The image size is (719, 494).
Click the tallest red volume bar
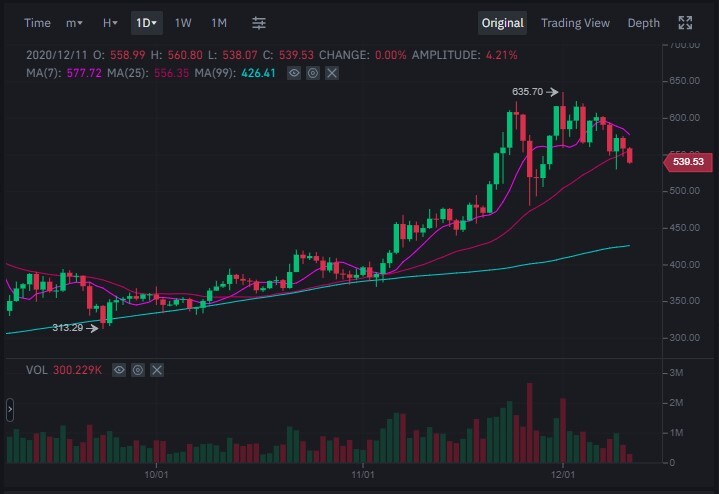pos(530,422)
